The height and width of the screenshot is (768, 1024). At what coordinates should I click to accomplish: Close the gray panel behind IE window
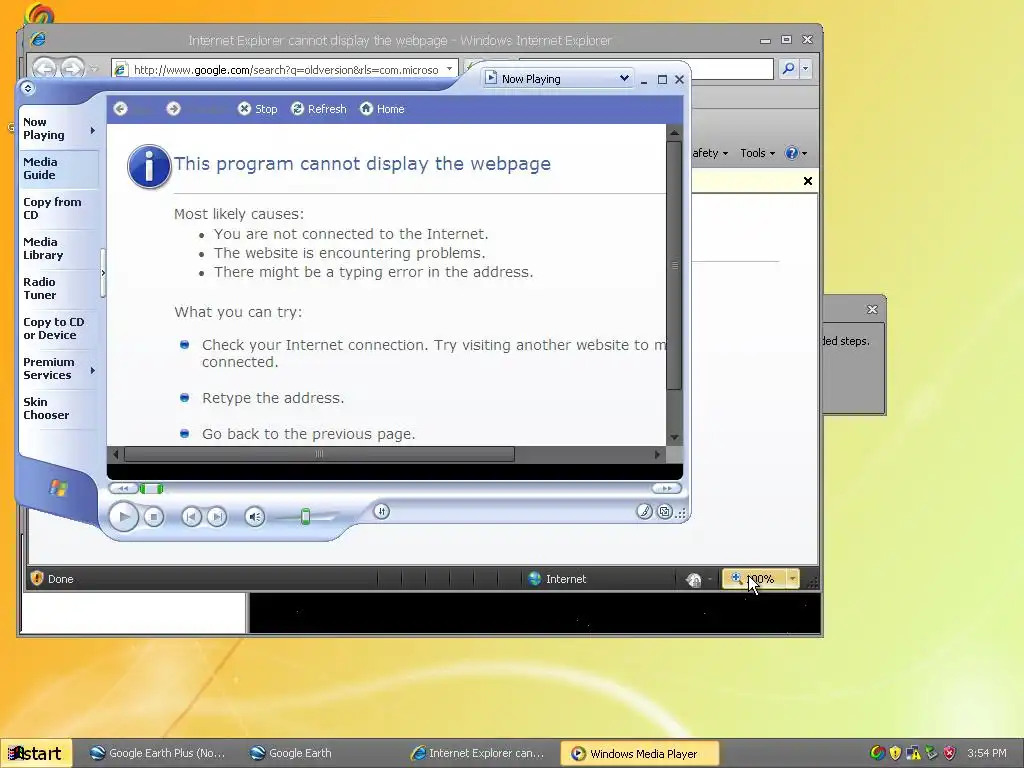pos(872,310)
